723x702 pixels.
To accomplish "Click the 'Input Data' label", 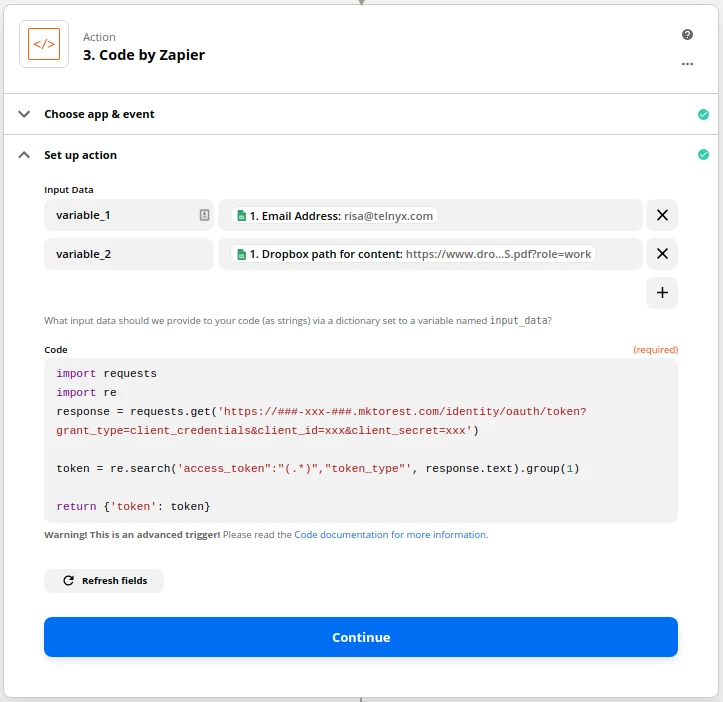I will [x=69, y=190].
